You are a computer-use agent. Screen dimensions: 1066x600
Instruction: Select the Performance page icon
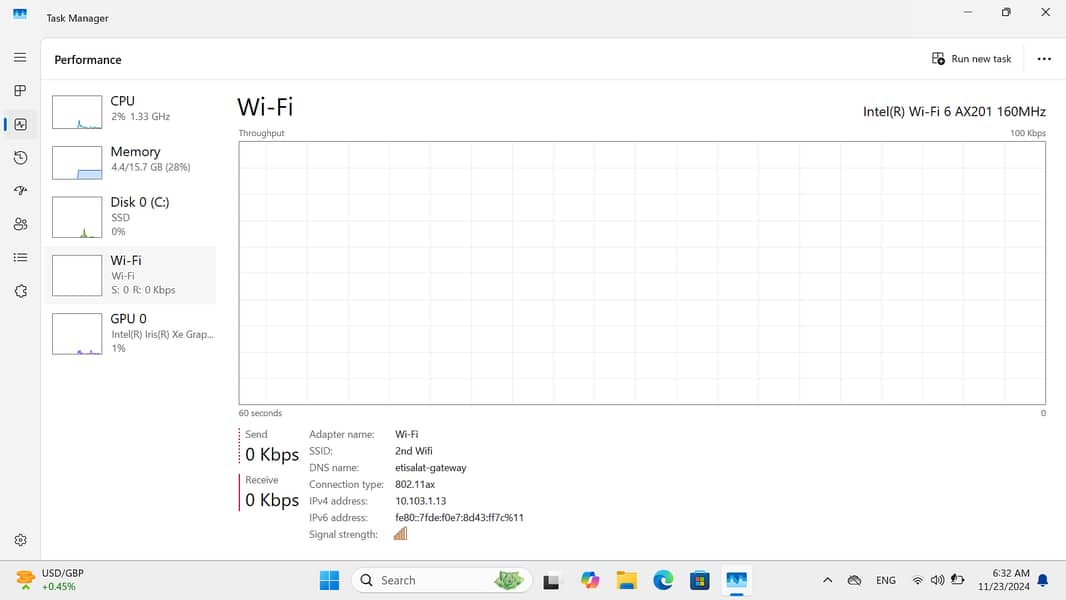pos(20,124)
